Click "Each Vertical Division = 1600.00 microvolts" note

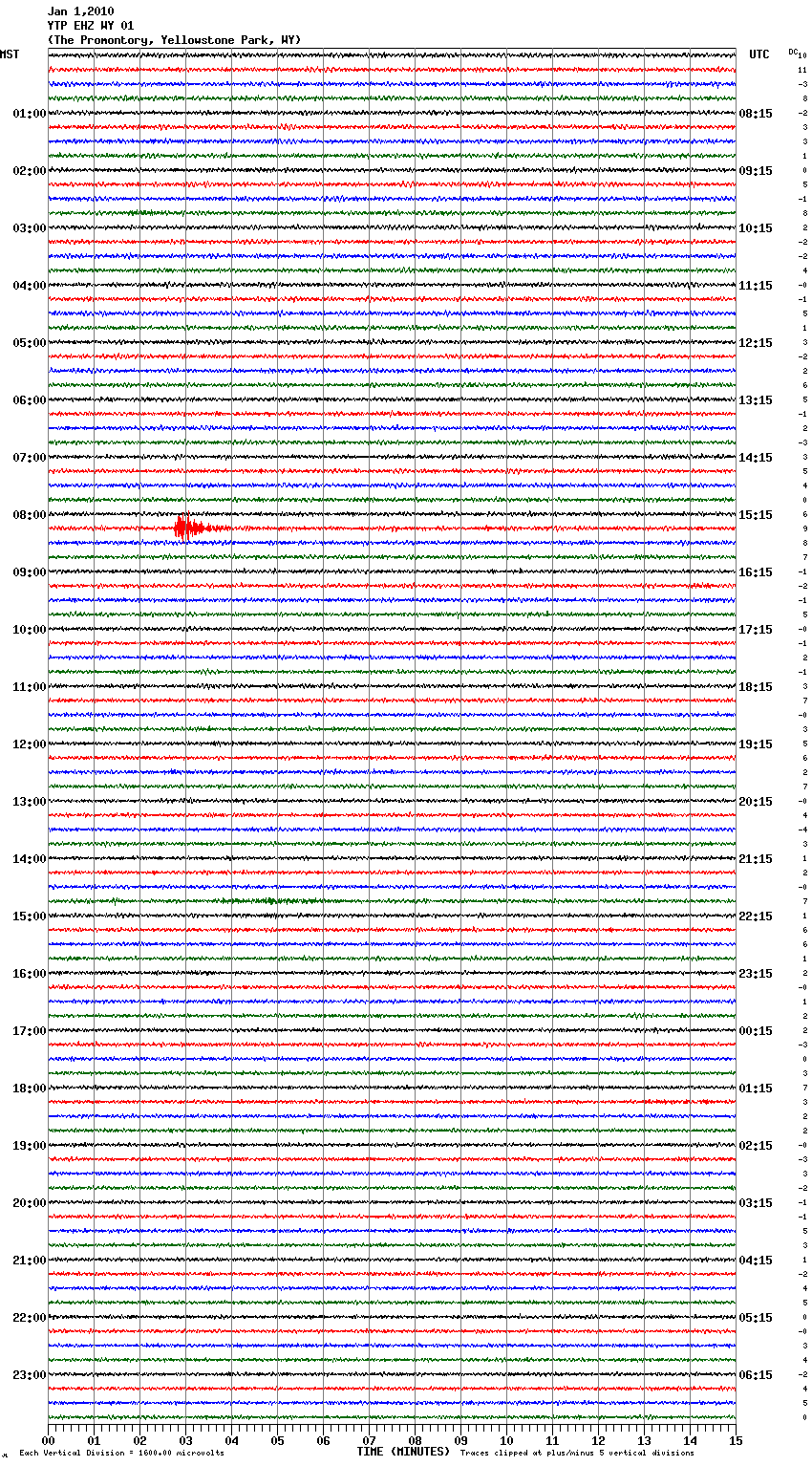pyautogui.click(x=121, y=1453)
